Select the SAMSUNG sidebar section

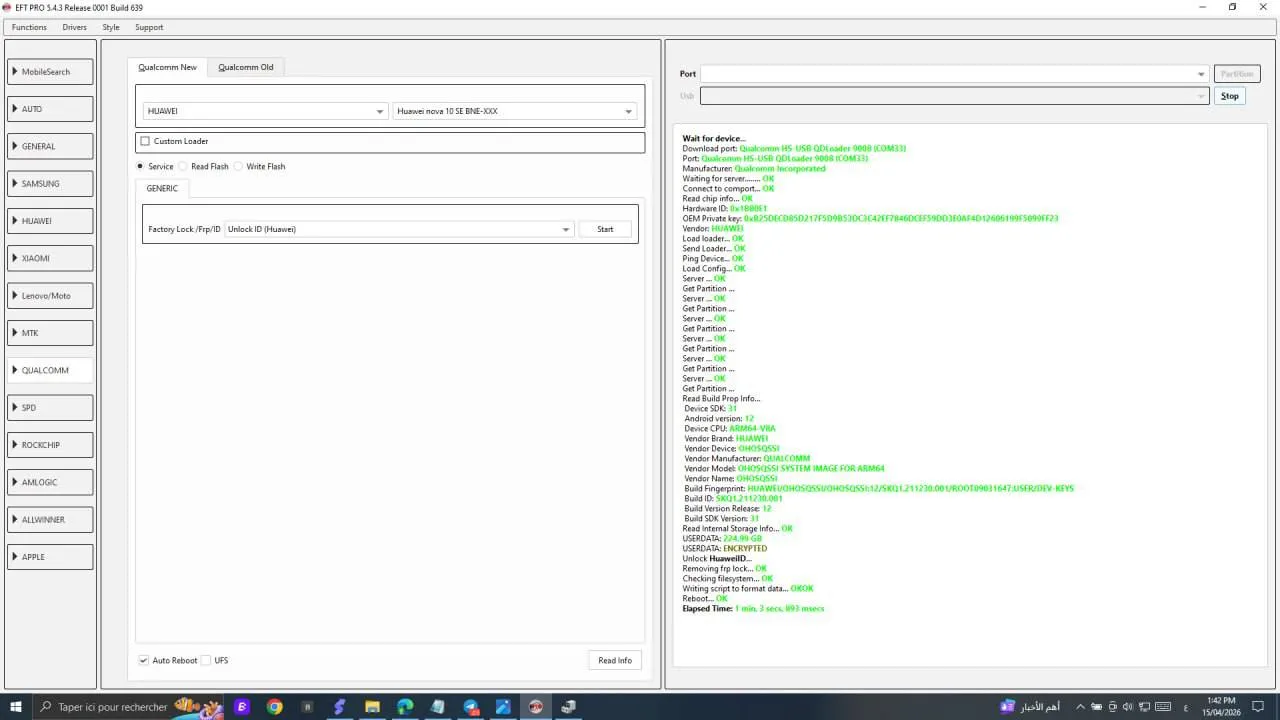[x=50, y=184]
